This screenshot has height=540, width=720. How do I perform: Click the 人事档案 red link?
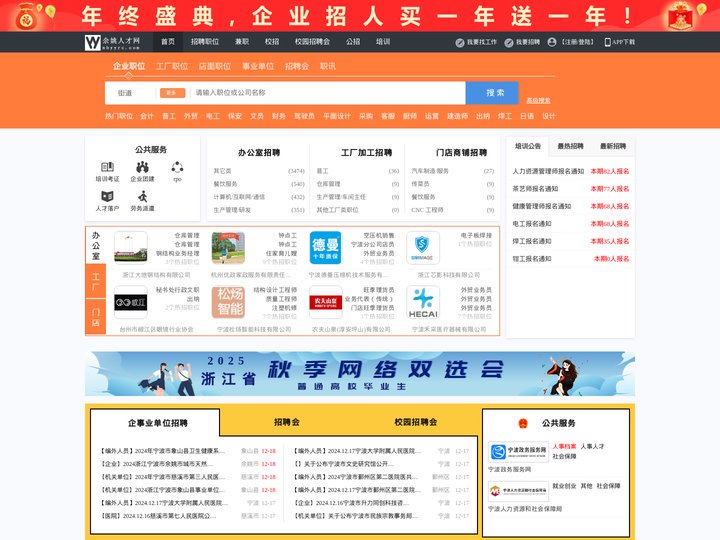click(x=564, y=446)
